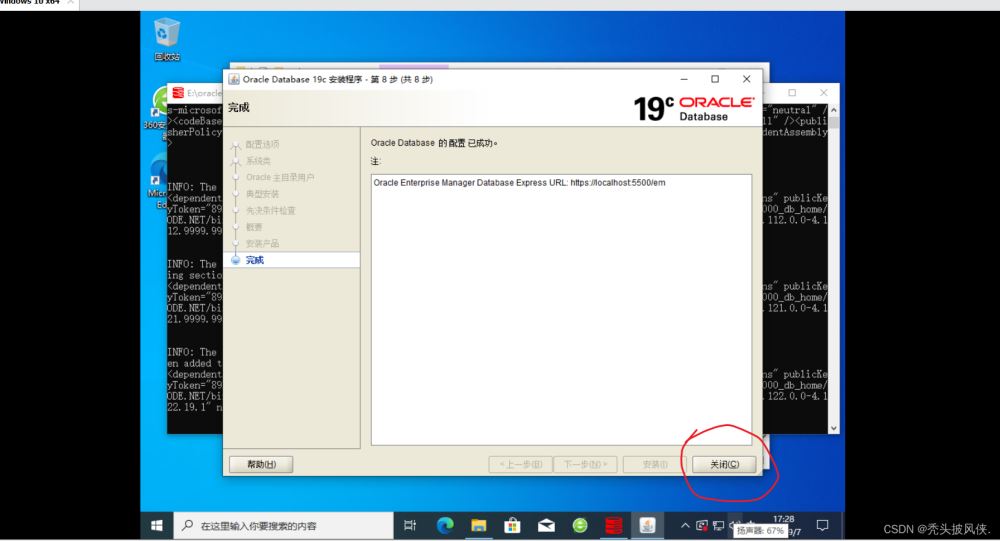The image size is (1000, 541).
Task: Click the Oracle installer title bar icon
Action: 234,79
